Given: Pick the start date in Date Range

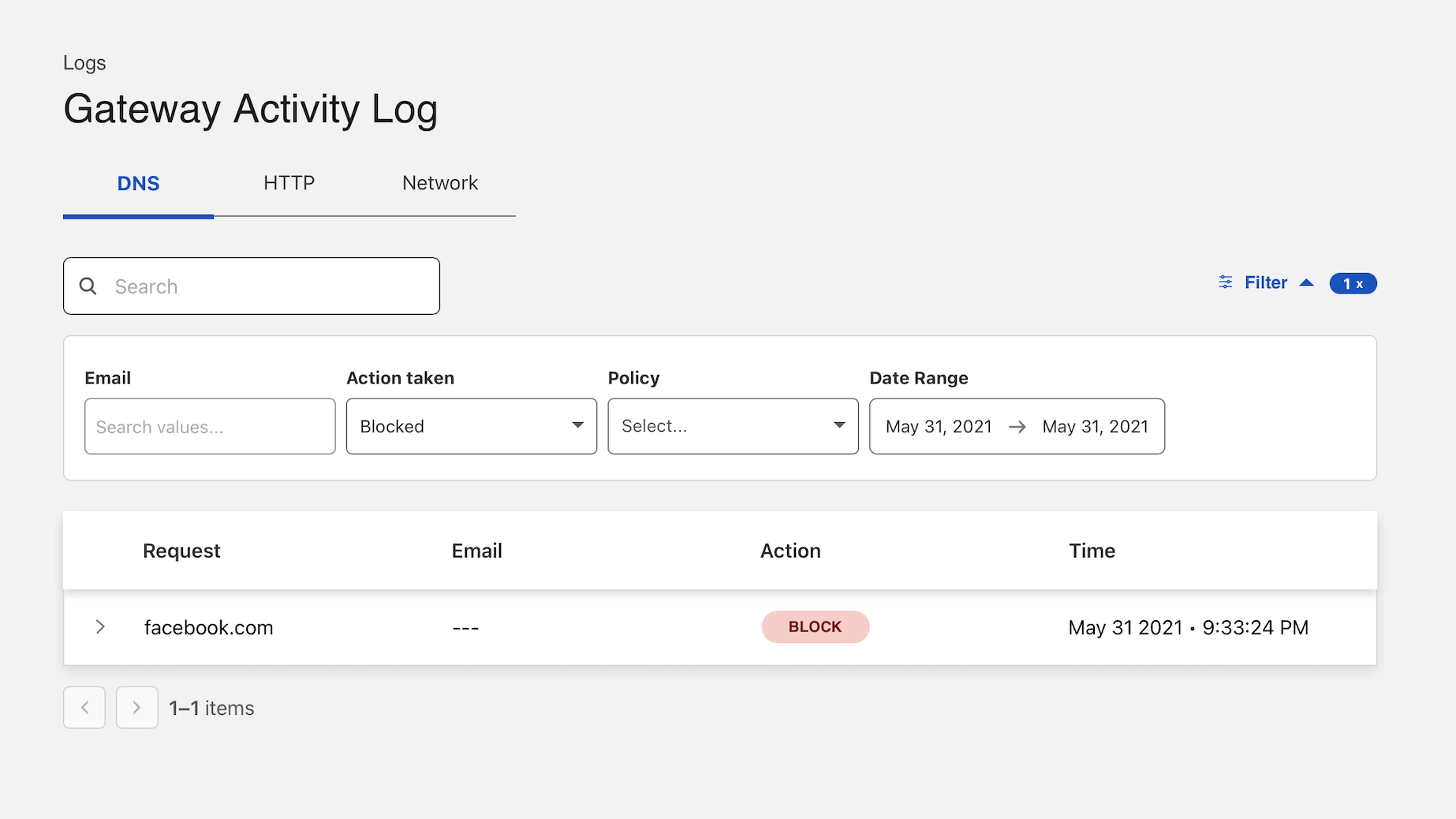Looking at the screenshot, I should pyautogui.click(x=938, y=427).
